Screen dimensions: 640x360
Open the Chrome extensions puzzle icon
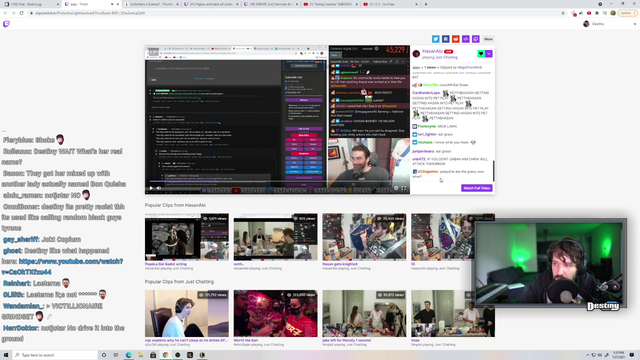[x=596, y=13]
